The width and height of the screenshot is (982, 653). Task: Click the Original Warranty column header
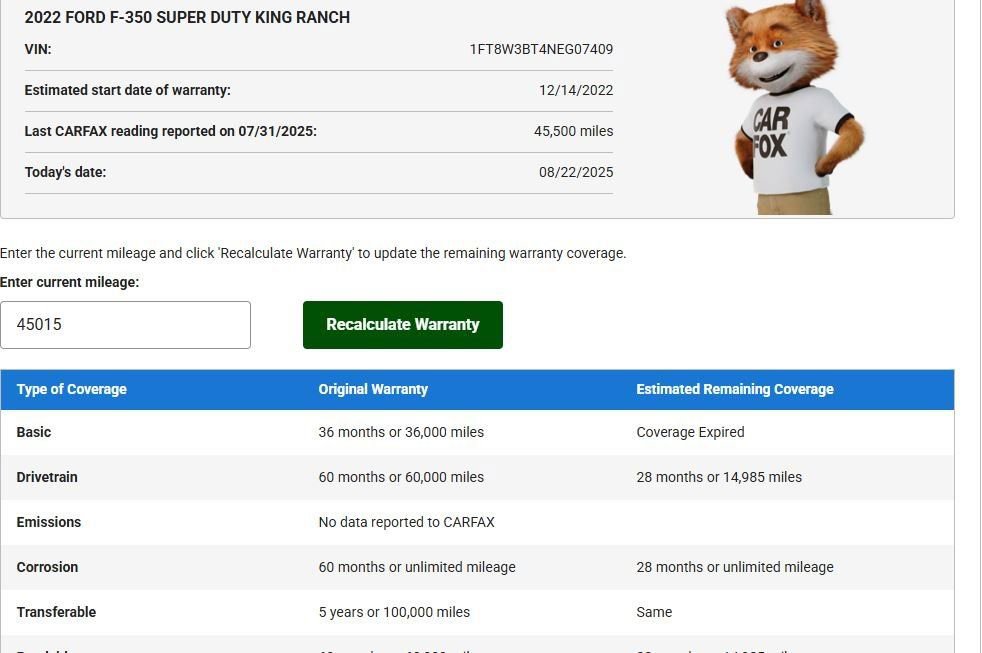pyautogui.click(x=373, y=389)
